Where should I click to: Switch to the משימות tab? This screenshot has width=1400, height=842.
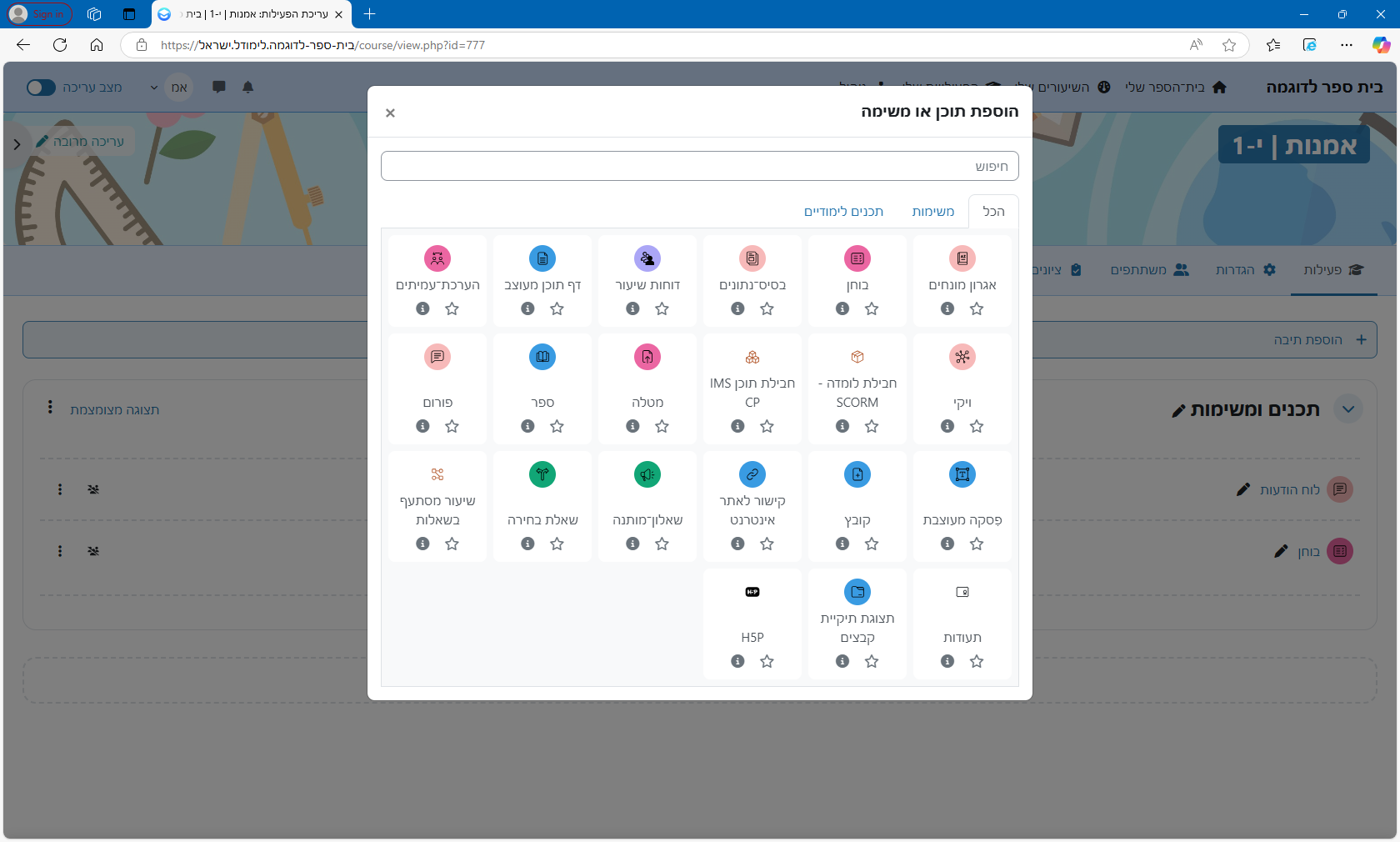[x=932, y=212]
